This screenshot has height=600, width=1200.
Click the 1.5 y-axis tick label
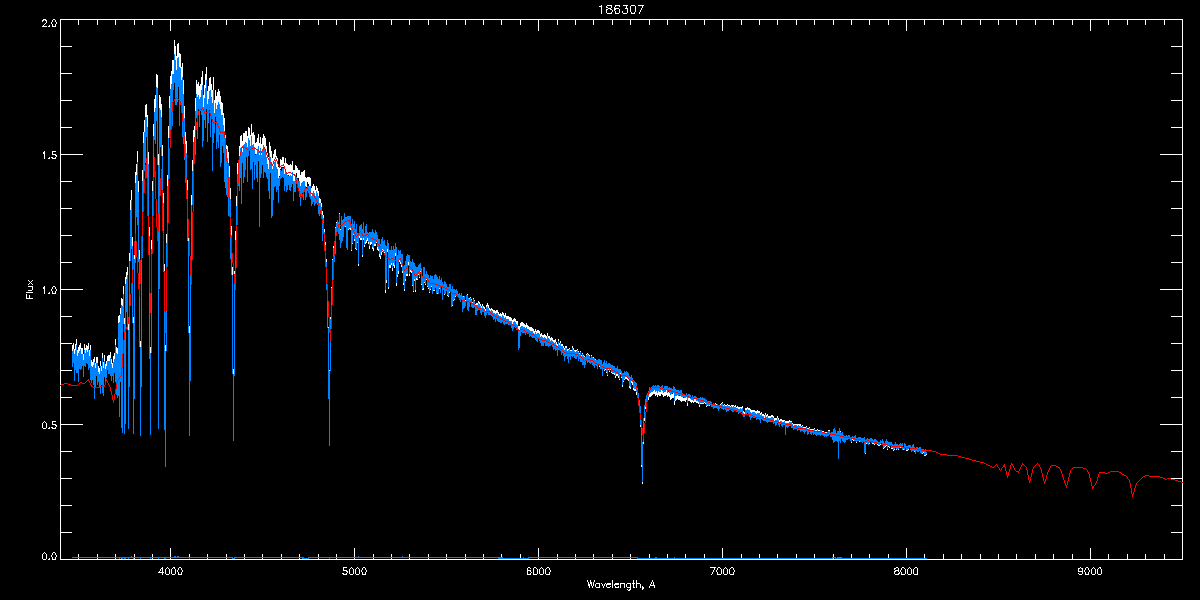tap(47, 156)
